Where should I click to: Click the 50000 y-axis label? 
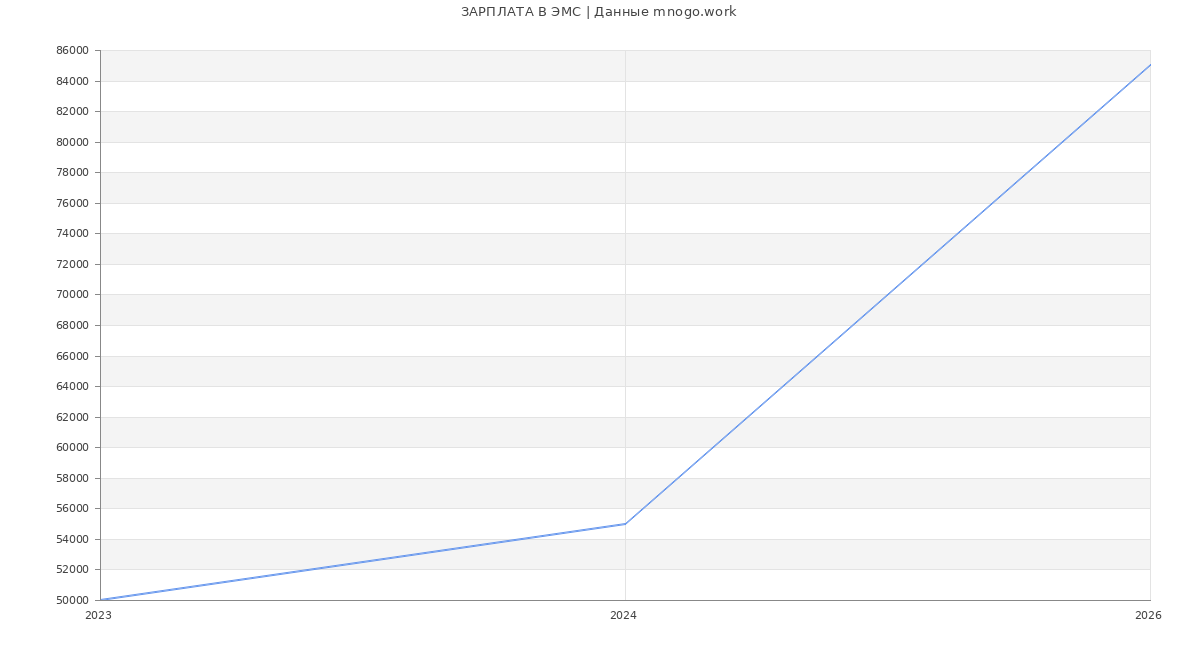[x=72, y=600]
